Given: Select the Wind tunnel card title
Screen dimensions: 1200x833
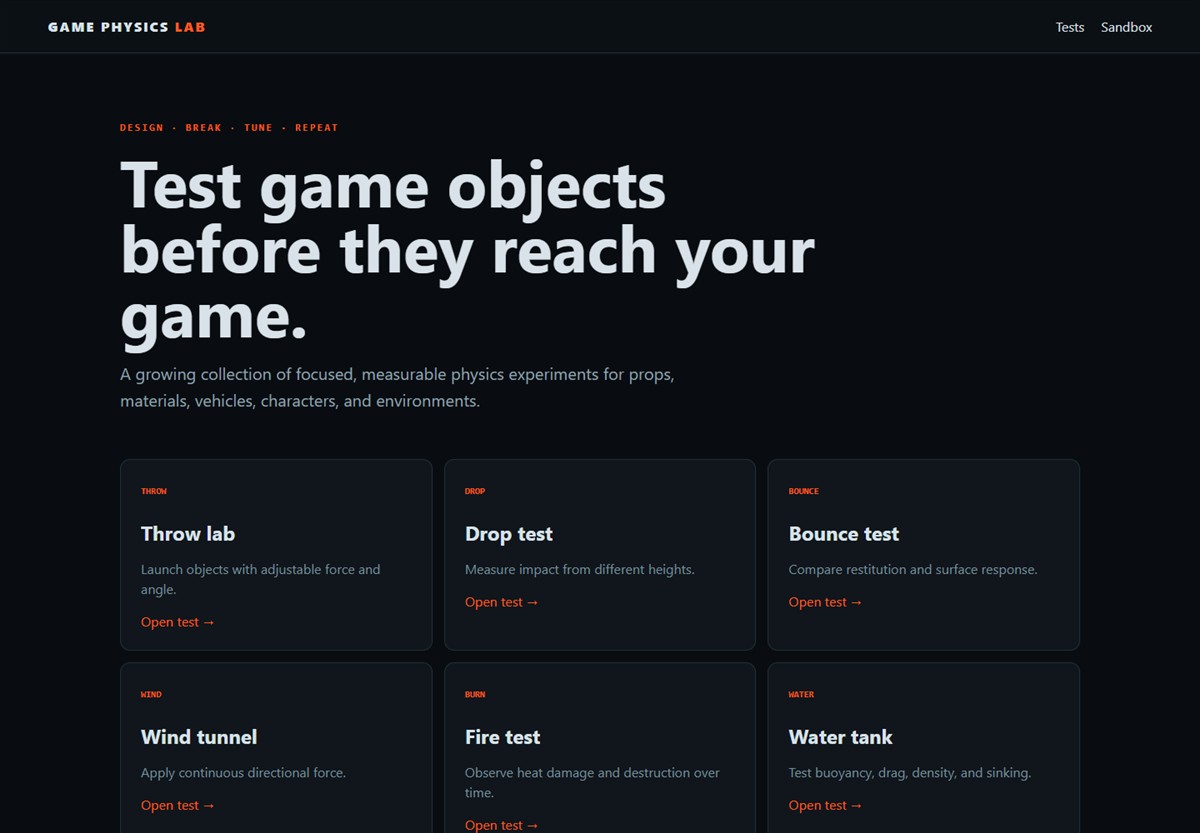Looking at the screenshot, I should (199, 737).
